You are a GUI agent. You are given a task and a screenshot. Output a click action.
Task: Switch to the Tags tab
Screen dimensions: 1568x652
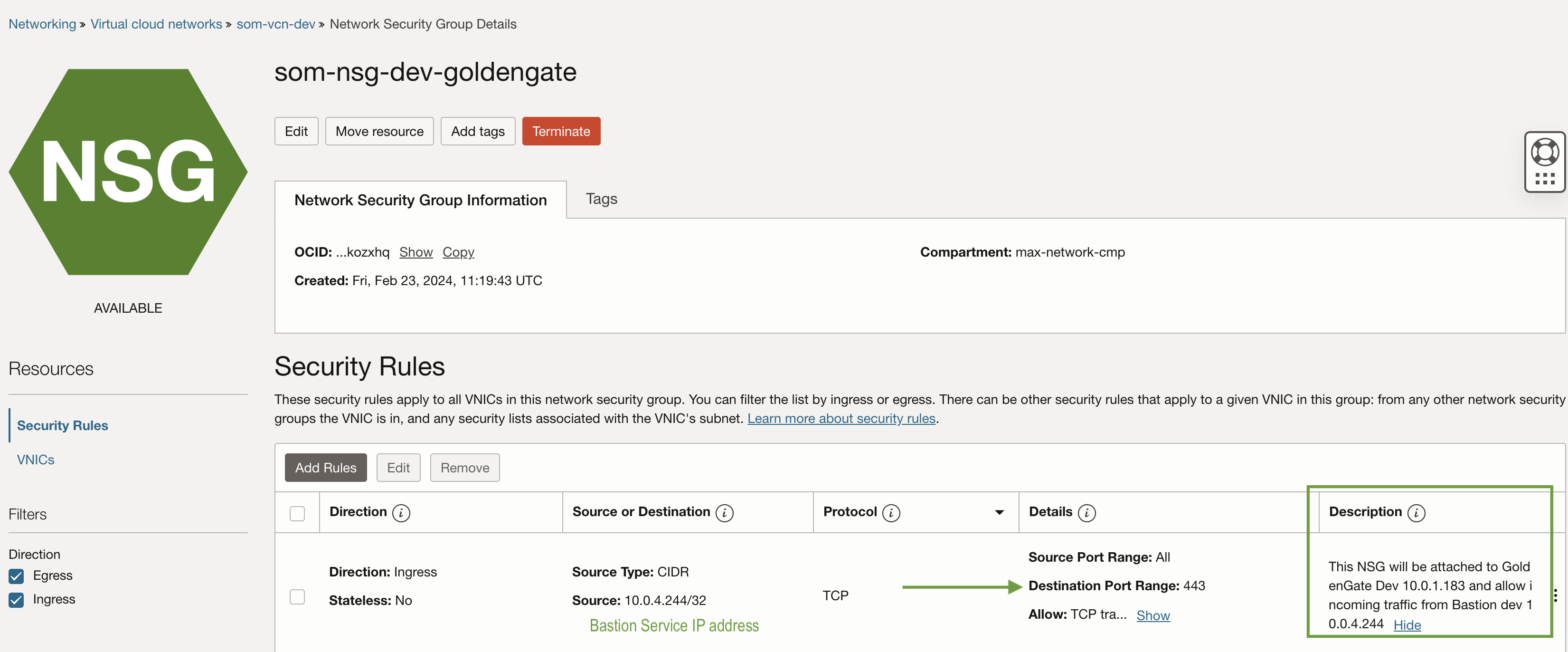(601, 199)
